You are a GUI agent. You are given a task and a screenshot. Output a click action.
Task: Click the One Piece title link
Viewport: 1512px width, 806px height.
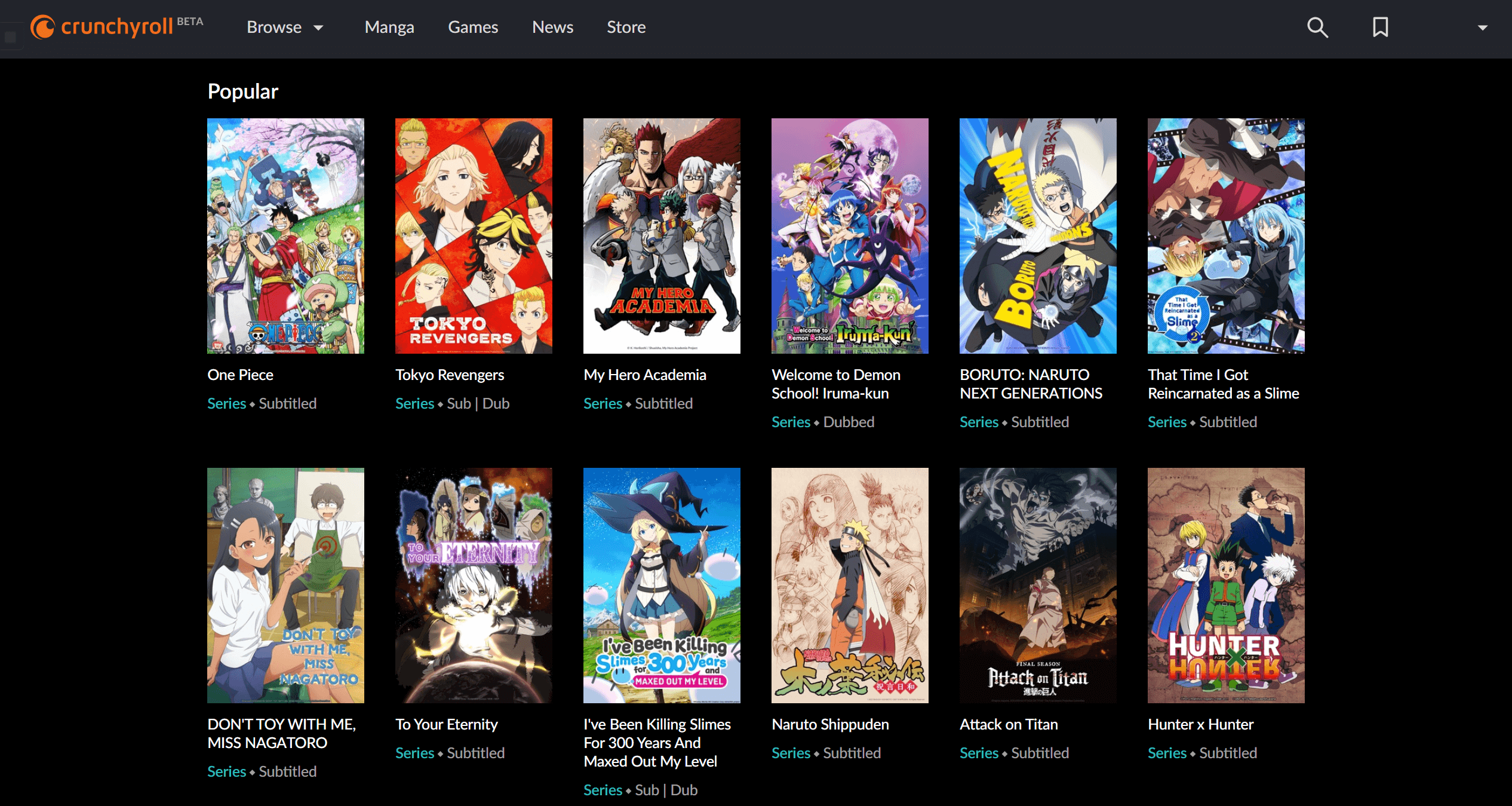coord(240,375)
